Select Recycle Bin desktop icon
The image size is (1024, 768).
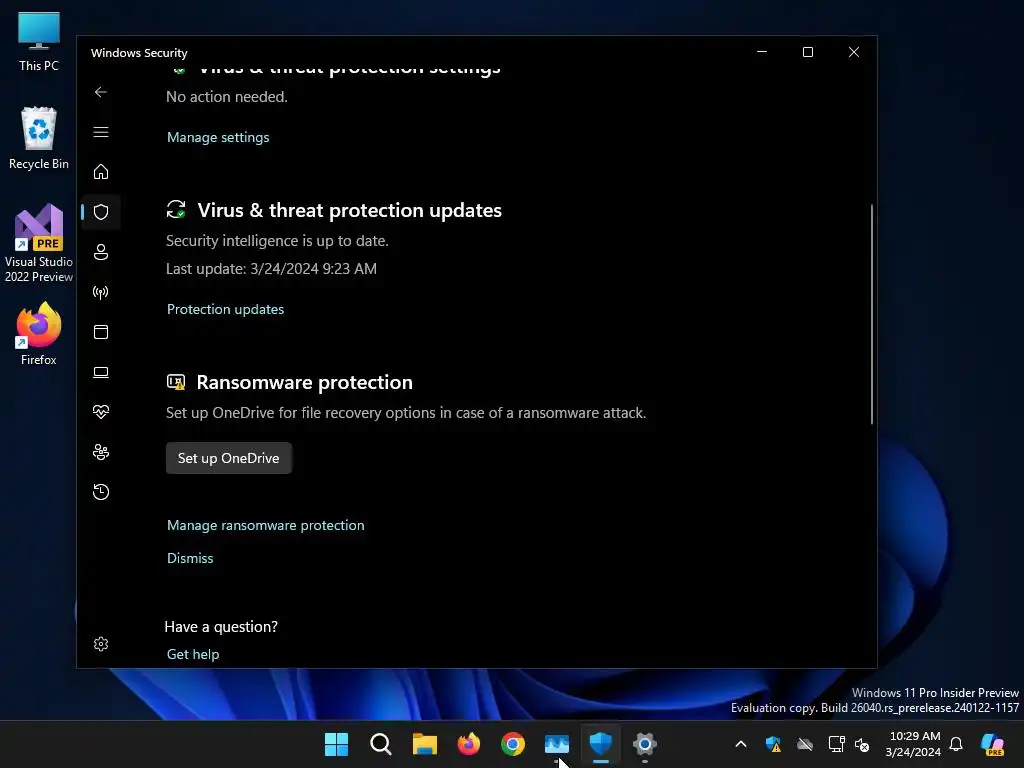click(x=39, y=138)
